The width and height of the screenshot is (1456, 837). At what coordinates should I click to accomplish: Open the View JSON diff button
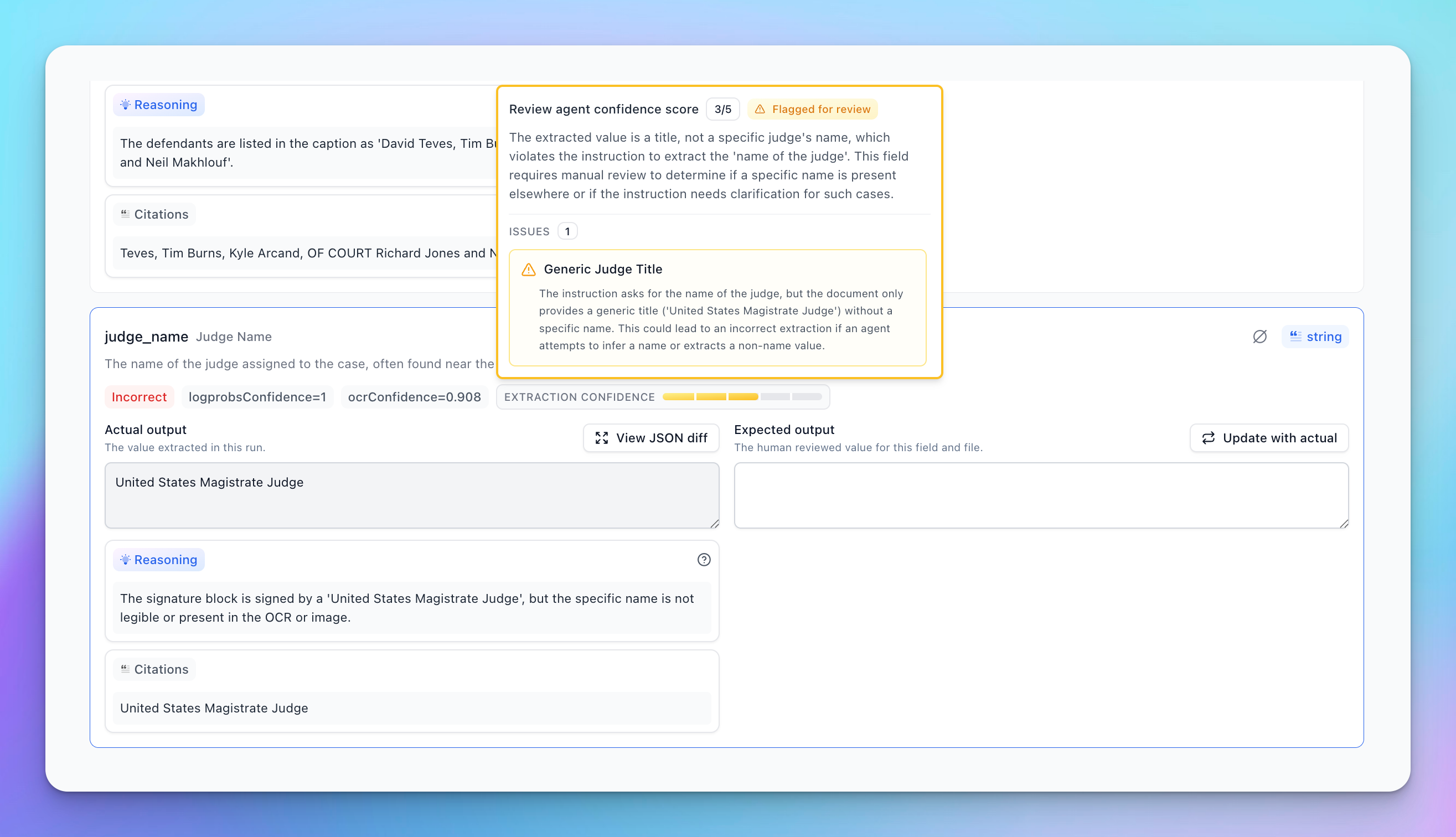click(650, 438)
